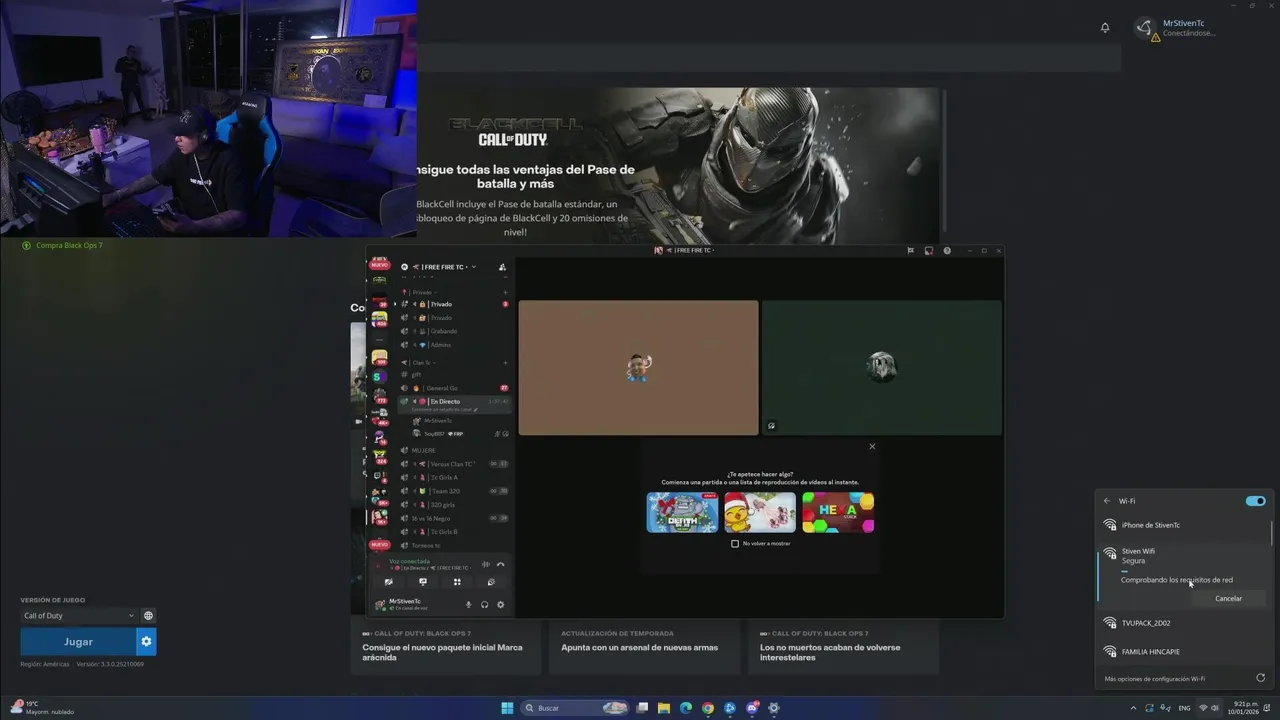
Task: Toggle Discord camera button in voice panel
Action: 389,582
